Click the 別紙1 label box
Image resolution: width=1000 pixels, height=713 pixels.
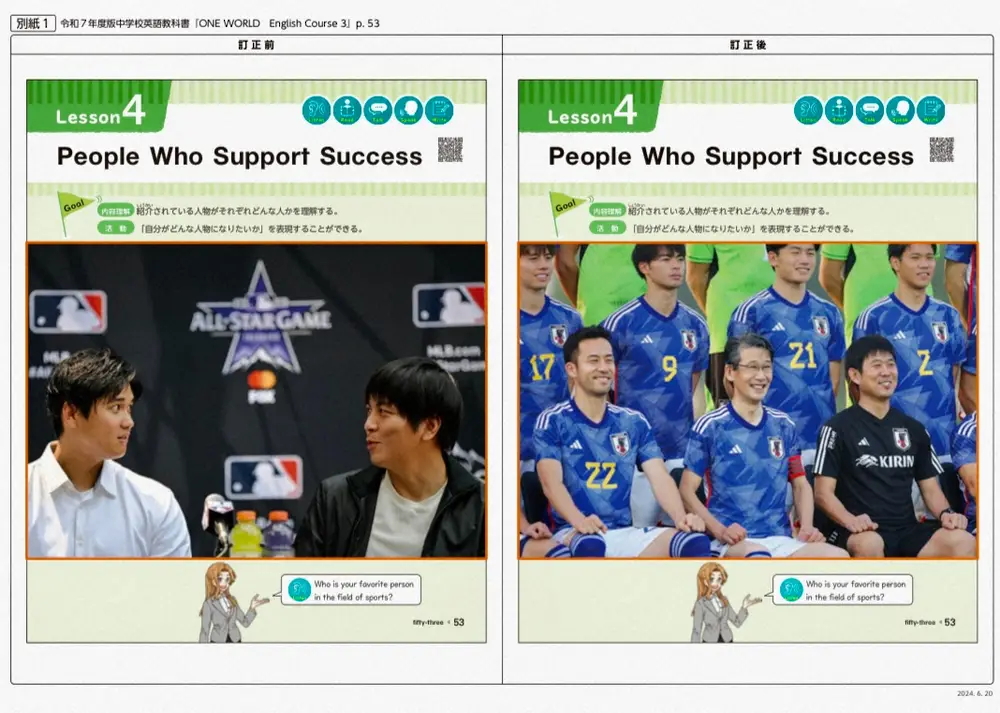tap(33, 23)
